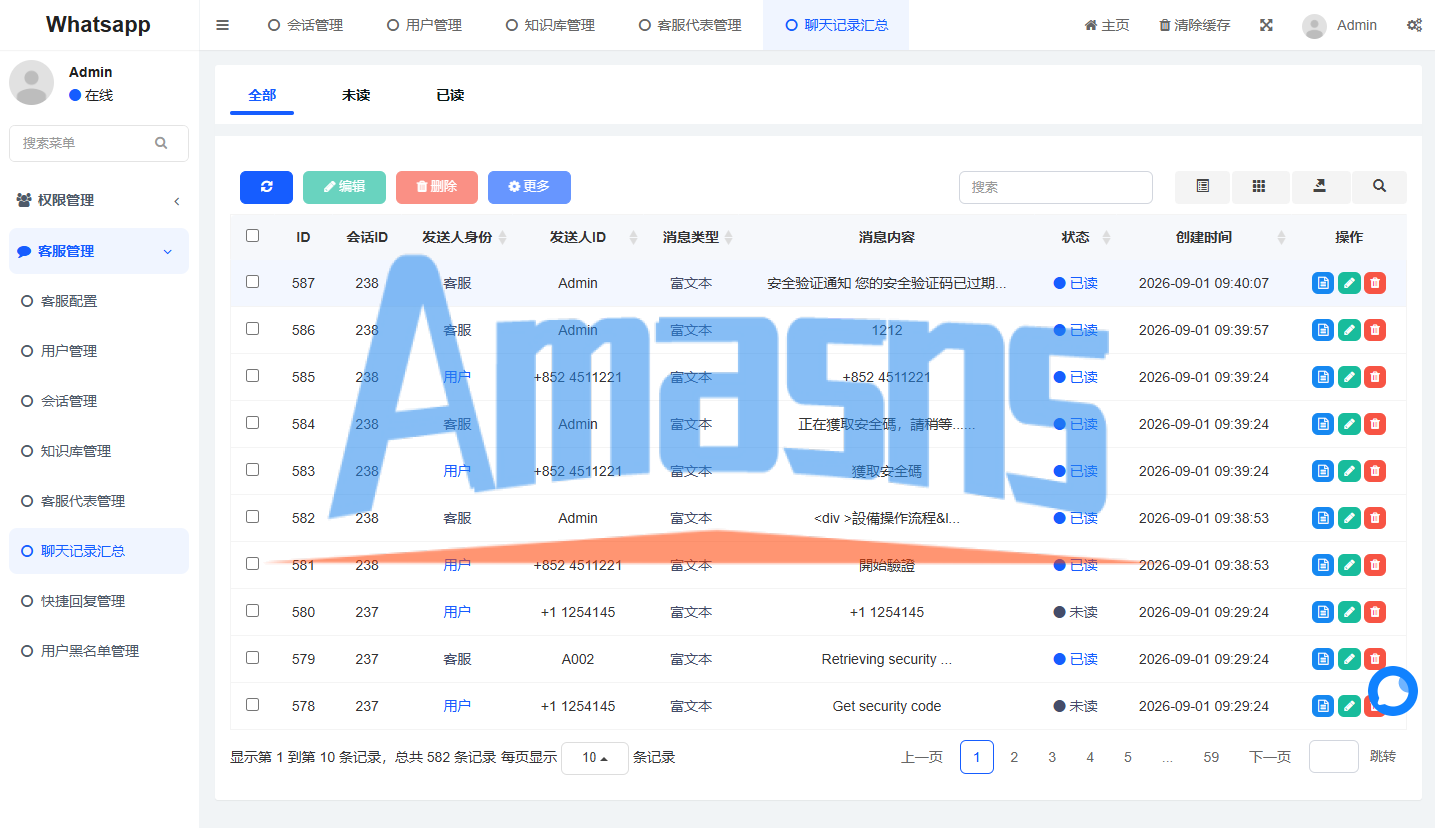Collapse the 客服管理 sidebar group
Viewport: 1435px width, 828px height.
coord(99,251)
